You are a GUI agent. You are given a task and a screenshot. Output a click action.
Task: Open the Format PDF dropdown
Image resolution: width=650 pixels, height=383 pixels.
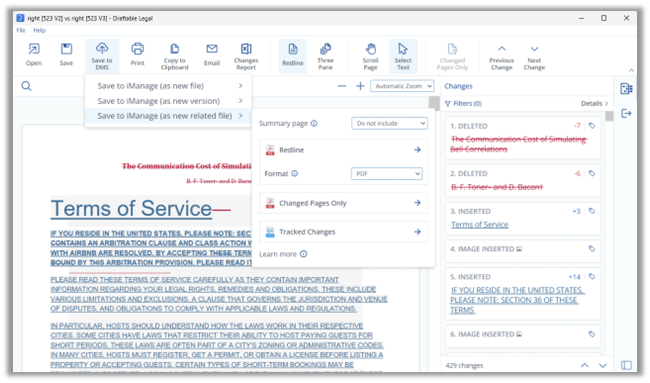[x=386, y=174]
